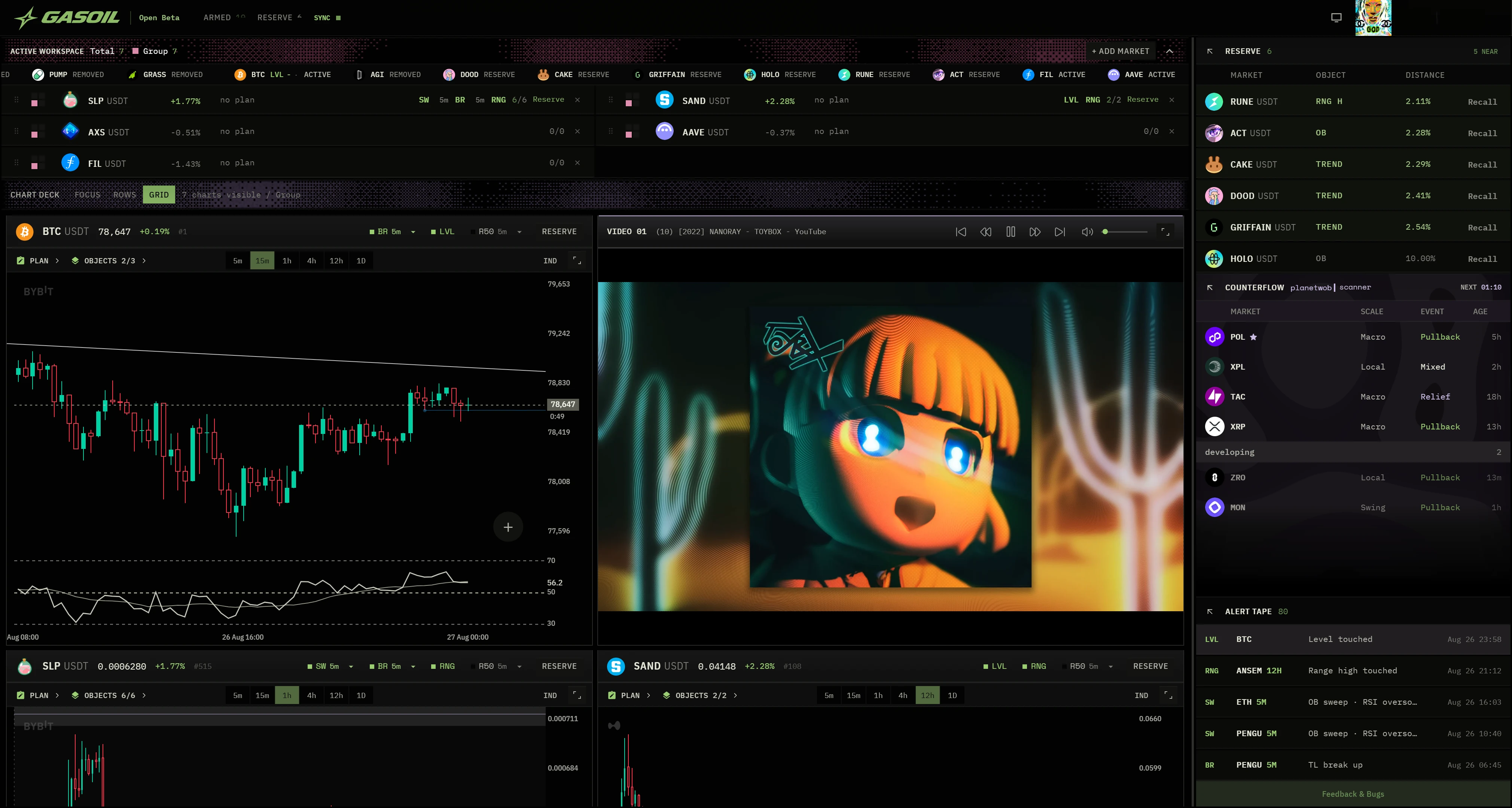Remove AAVE USDT row from workspace

point(1171,131)
